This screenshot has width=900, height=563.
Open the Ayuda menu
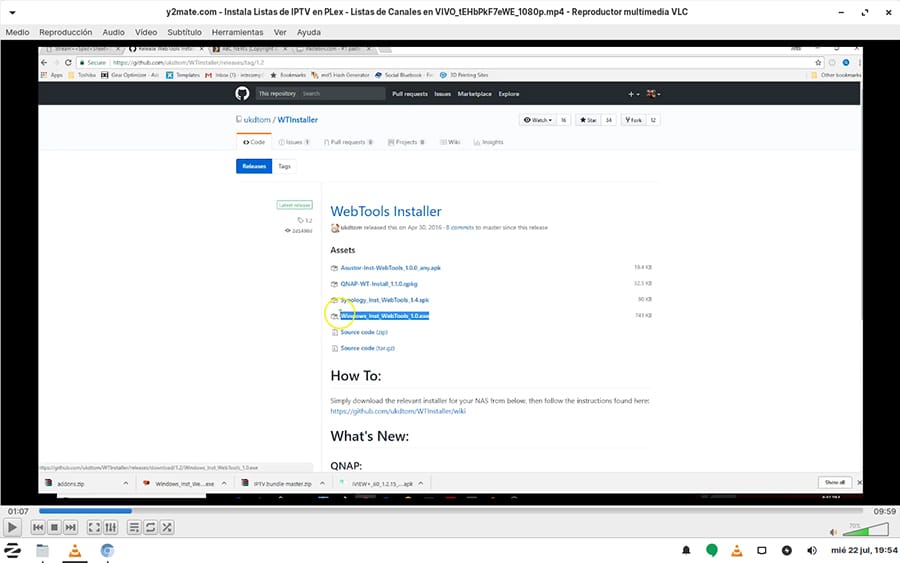[x=309, y=32]
